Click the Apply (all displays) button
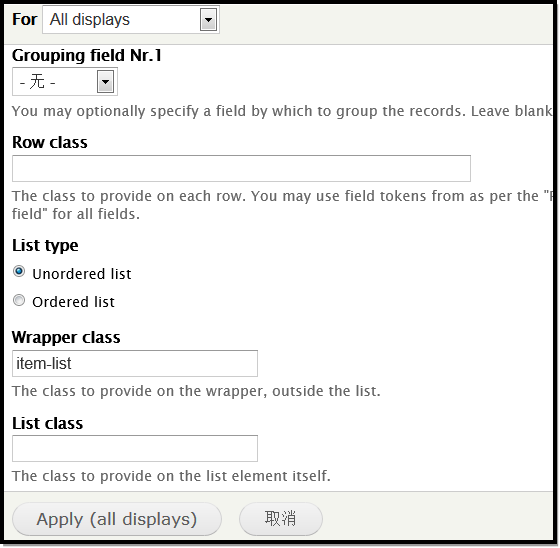Image resolution: width=560 pixels, height=548 pixels. pos(117,519)
